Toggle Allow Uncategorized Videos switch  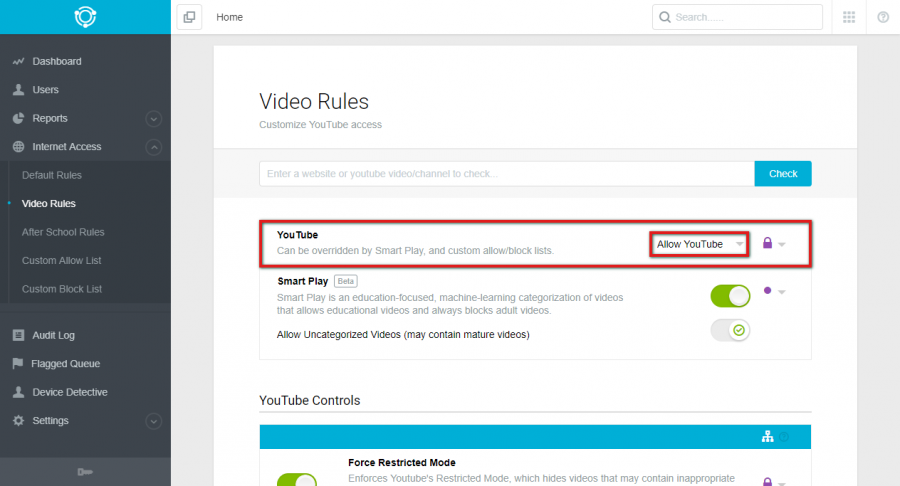[730, 330]
